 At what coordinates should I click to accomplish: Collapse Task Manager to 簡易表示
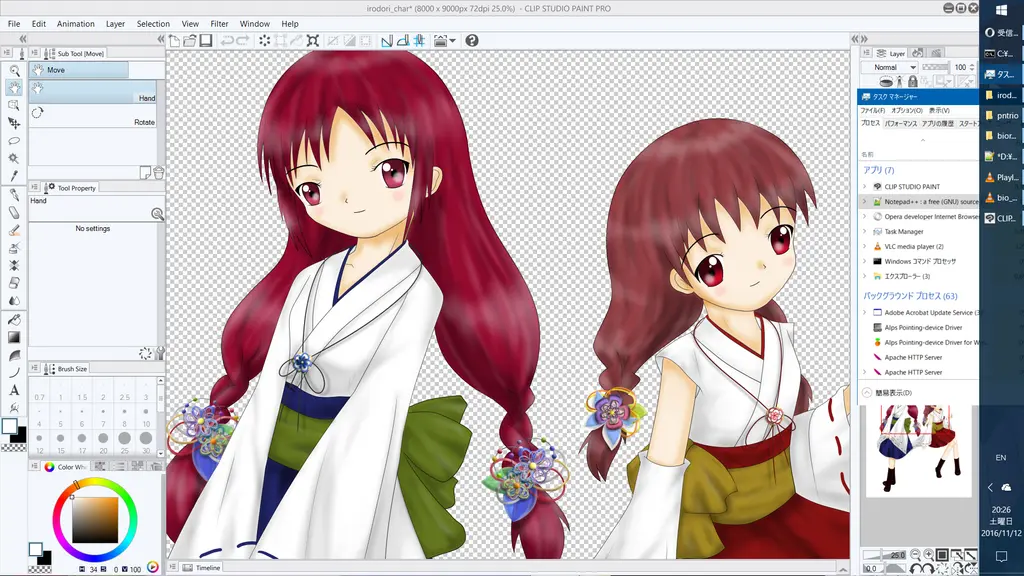[x=888, y=392]
